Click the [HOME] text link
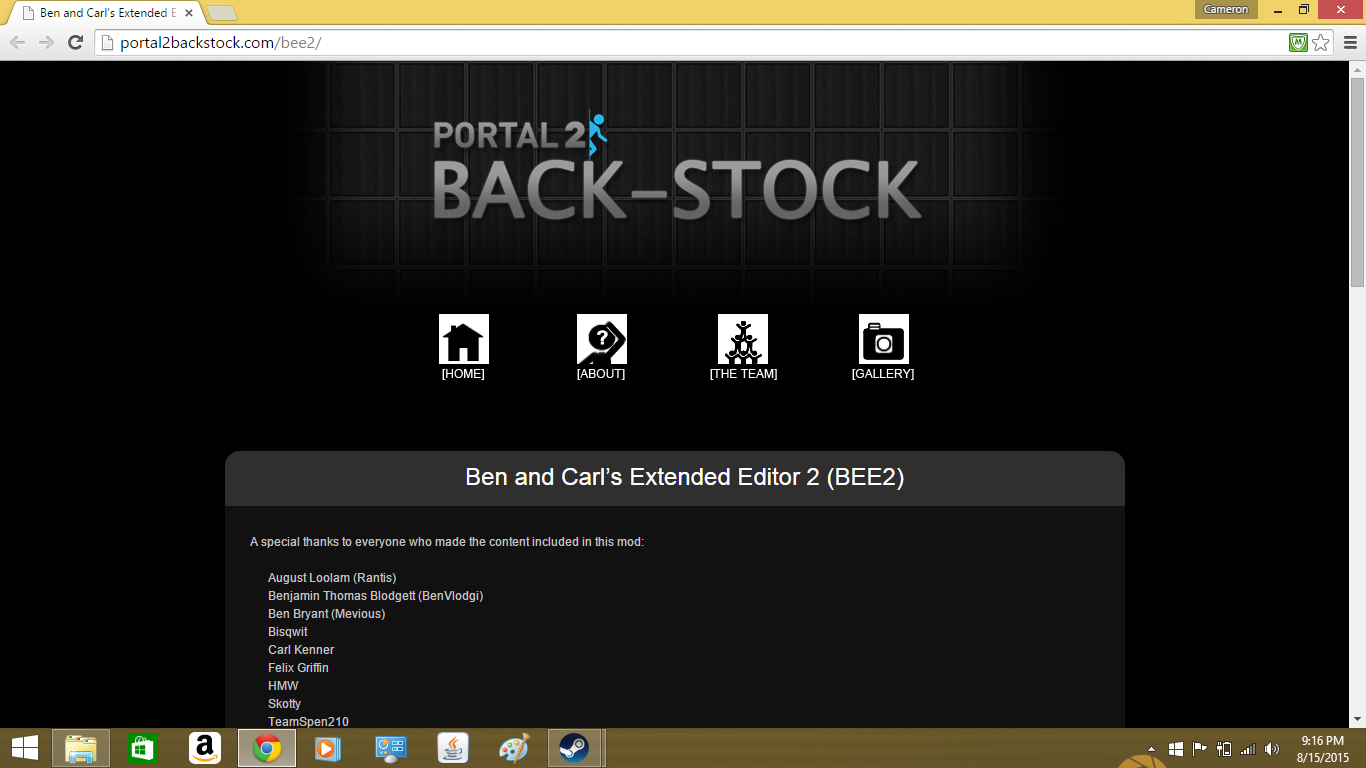The width and height of the screenshot is (1366, 768). tap(463, 374)
